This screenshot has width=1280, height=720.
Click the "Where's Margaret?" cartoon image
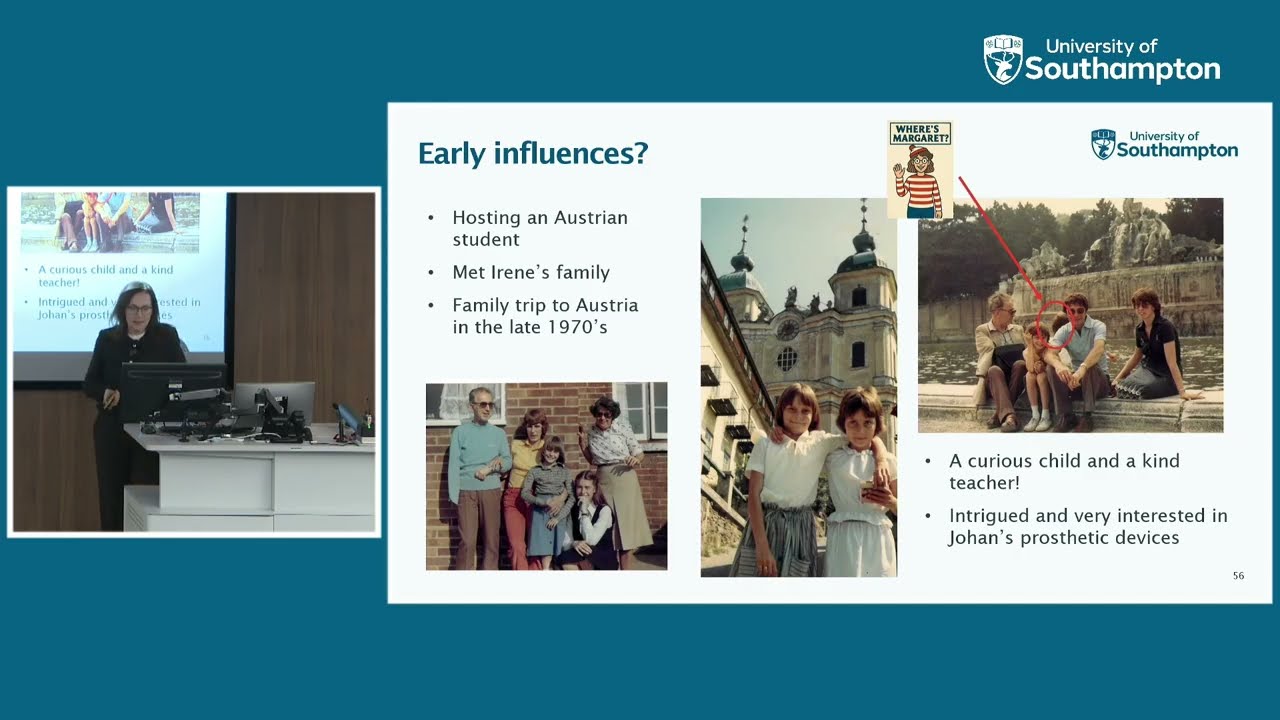click(920, 170)
